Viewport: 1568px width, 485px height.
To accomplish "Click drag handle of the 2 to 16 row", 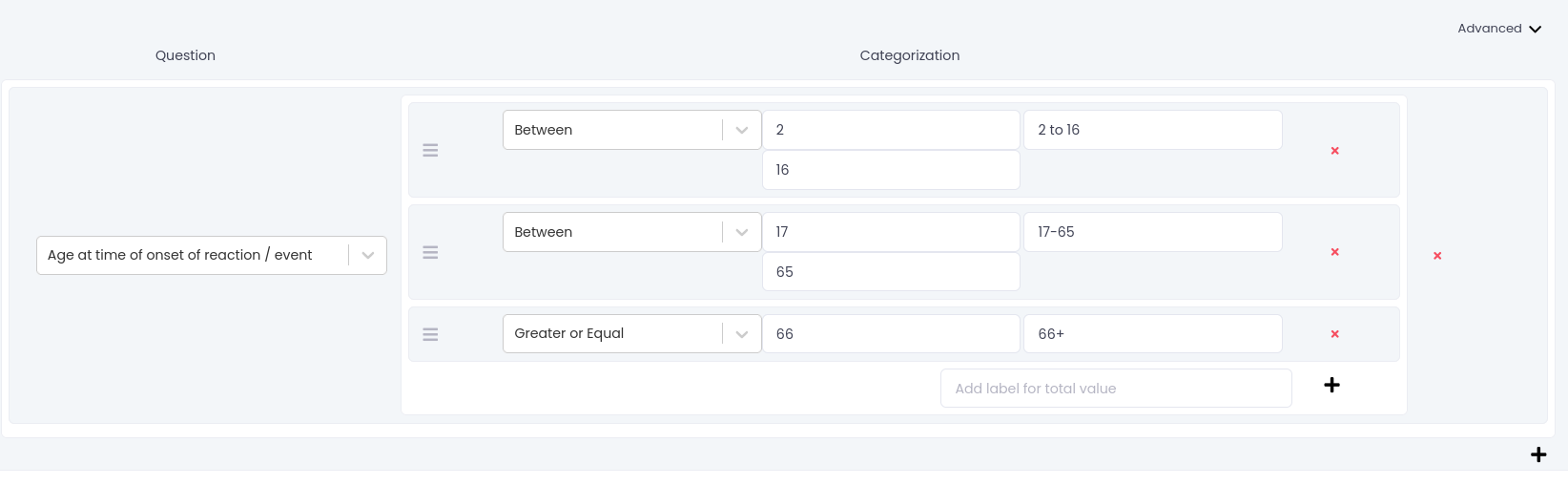I will (430, 151).
